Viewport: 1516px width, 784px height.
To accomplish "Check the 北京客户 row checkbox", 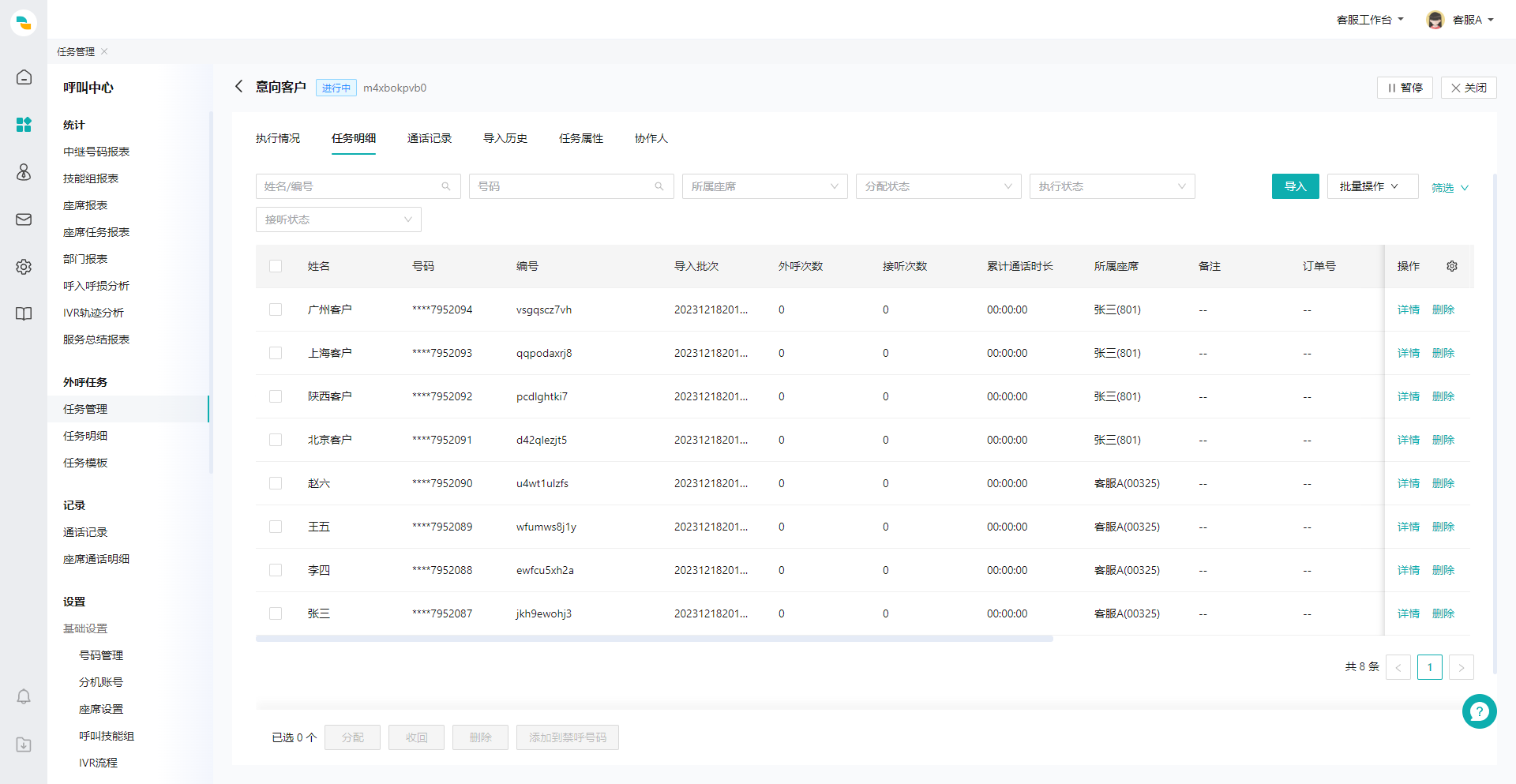I will coord(276,440).
